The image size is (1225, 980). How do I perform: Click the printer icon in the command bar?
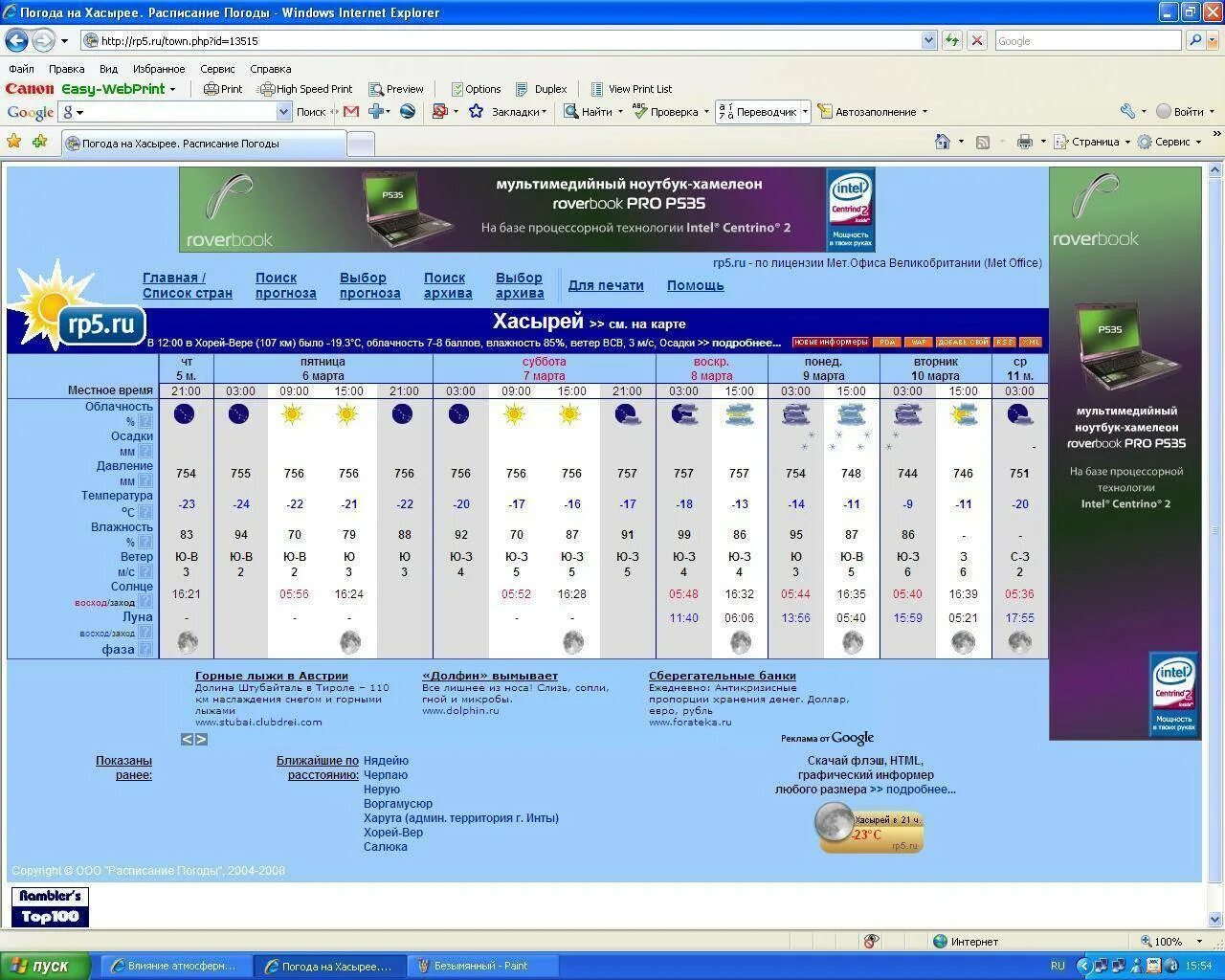(1025, 142)
